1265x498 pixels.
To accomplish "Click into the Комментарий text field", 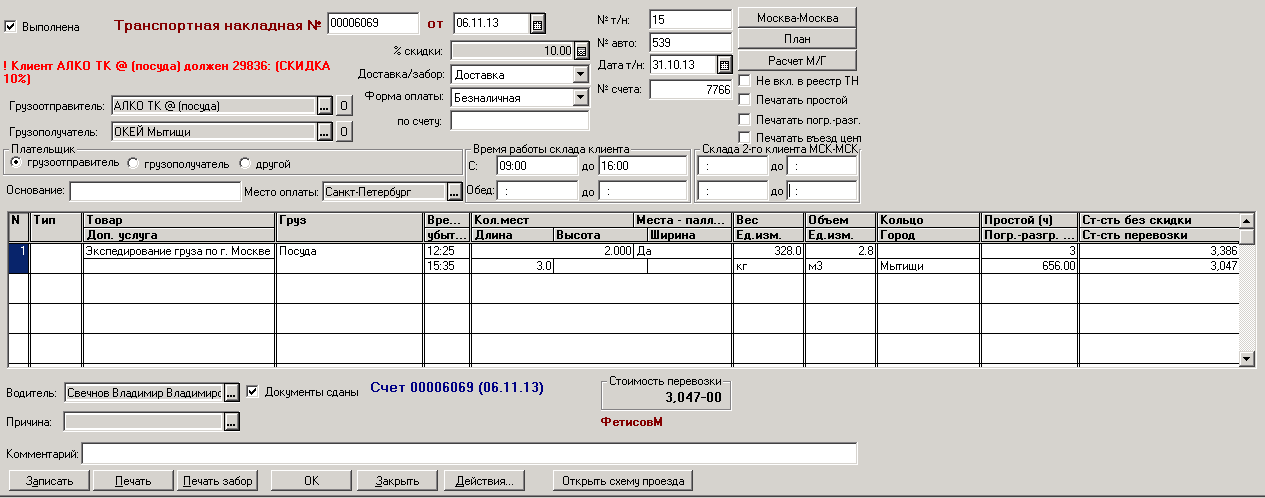I will point(468,454).
